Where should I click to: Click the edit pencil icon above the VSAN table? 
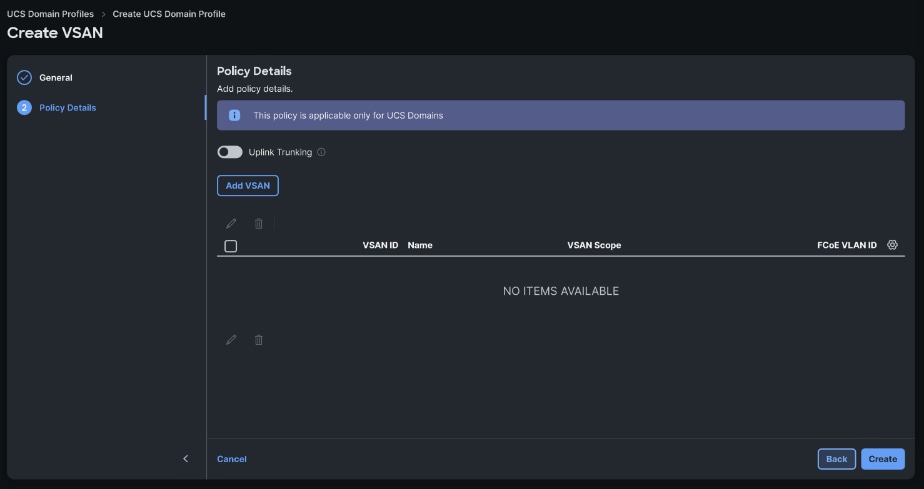click(231, 223)
